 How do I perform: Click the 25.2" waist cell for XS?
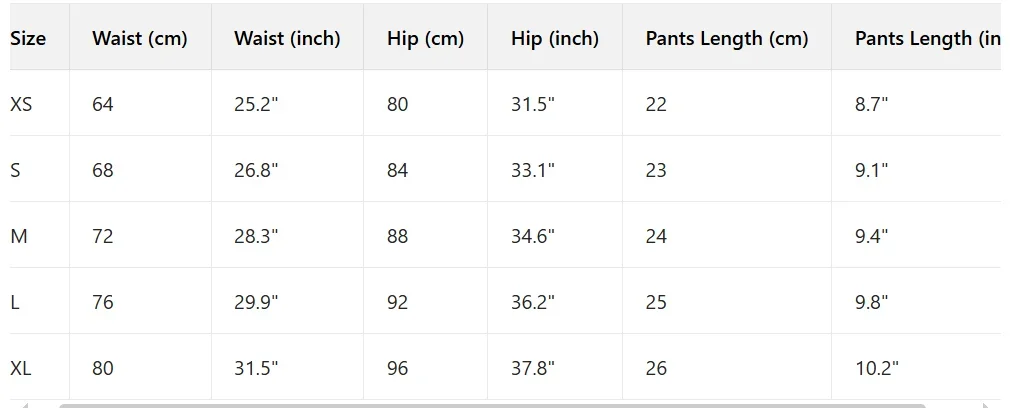coord(256,104)
